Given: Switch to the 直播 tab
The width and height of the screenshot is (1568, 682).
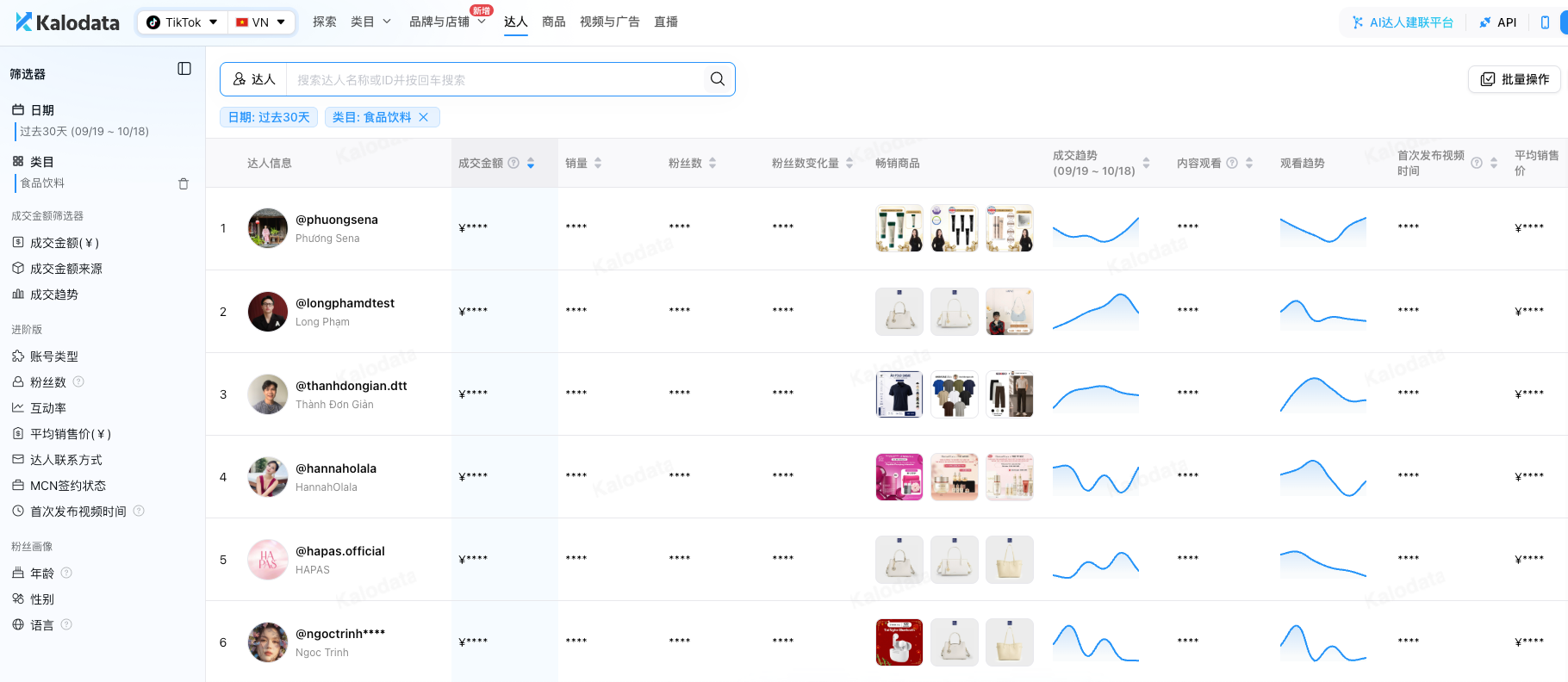Looking at the screenshot, I should [x=666, y=22].
